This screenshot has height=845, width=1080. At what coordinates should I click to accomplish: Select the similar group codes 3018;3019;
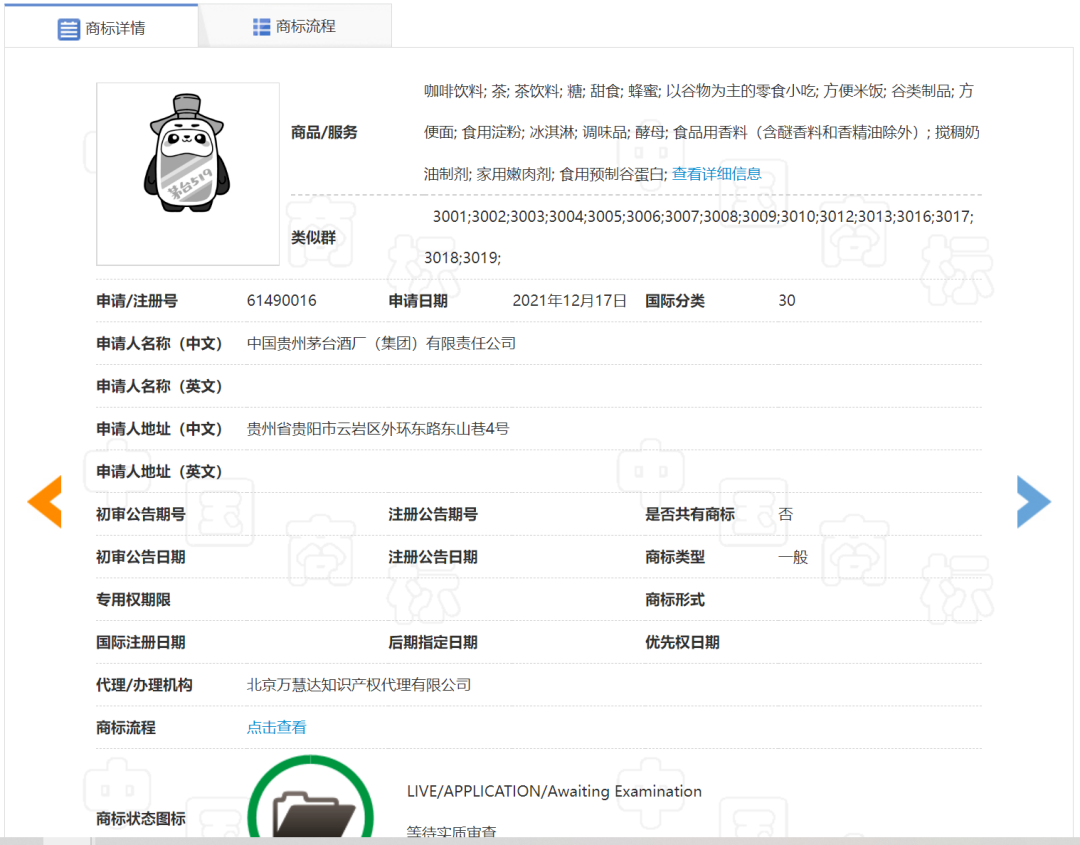(462, 258)
